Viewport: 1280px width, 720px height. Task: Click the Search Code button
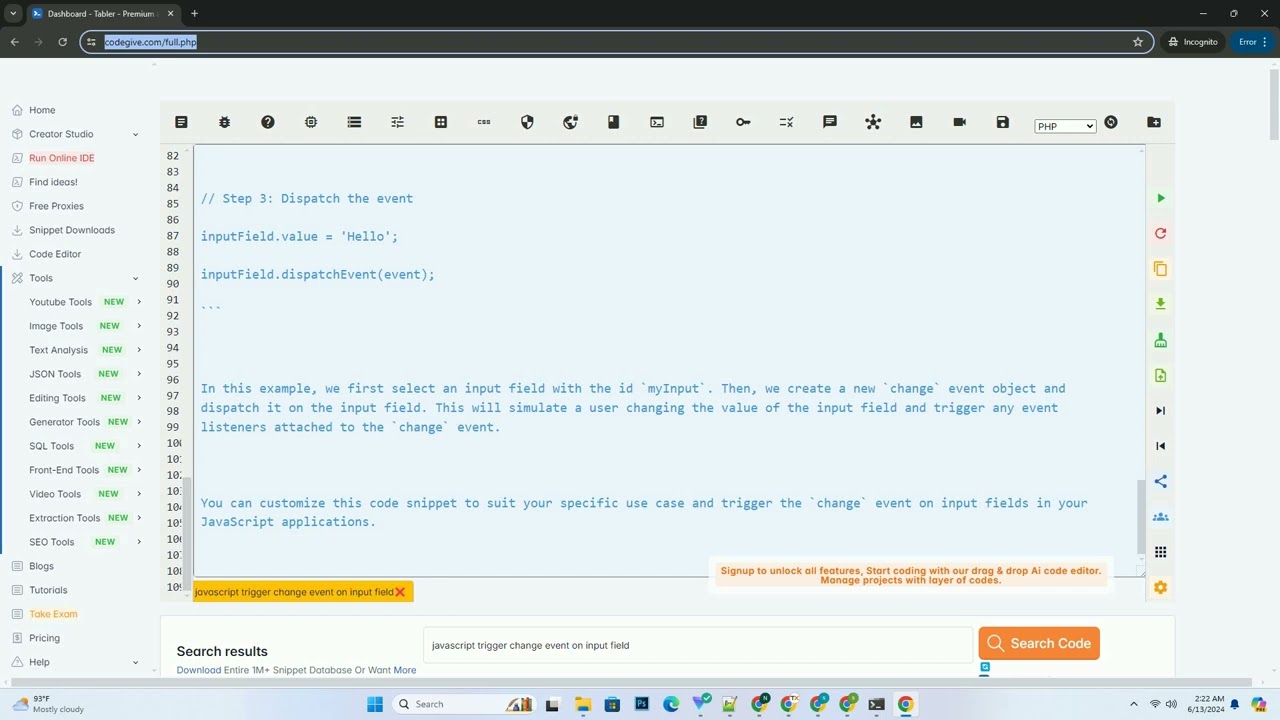point(1039,644)
